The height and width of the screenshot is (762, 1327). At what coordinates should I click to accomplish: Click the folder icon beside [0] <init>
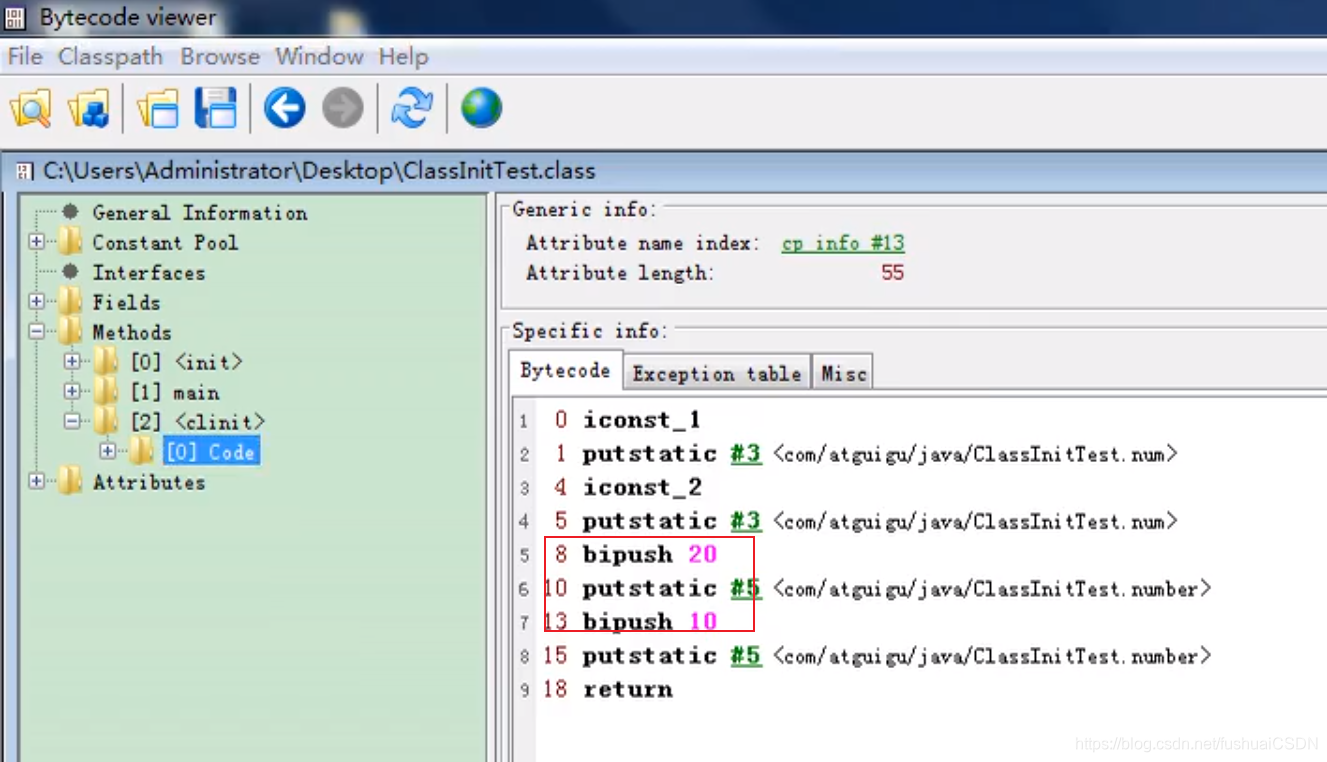coord(106,362)
